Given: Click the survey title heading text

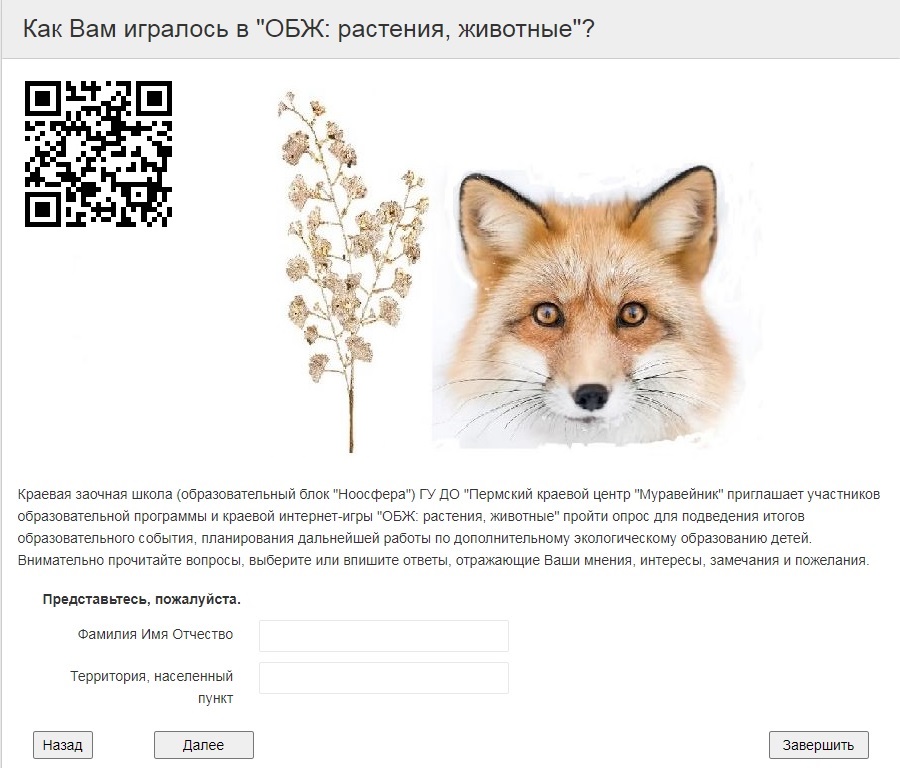Looking at the screenshot, I should (308, 28).
